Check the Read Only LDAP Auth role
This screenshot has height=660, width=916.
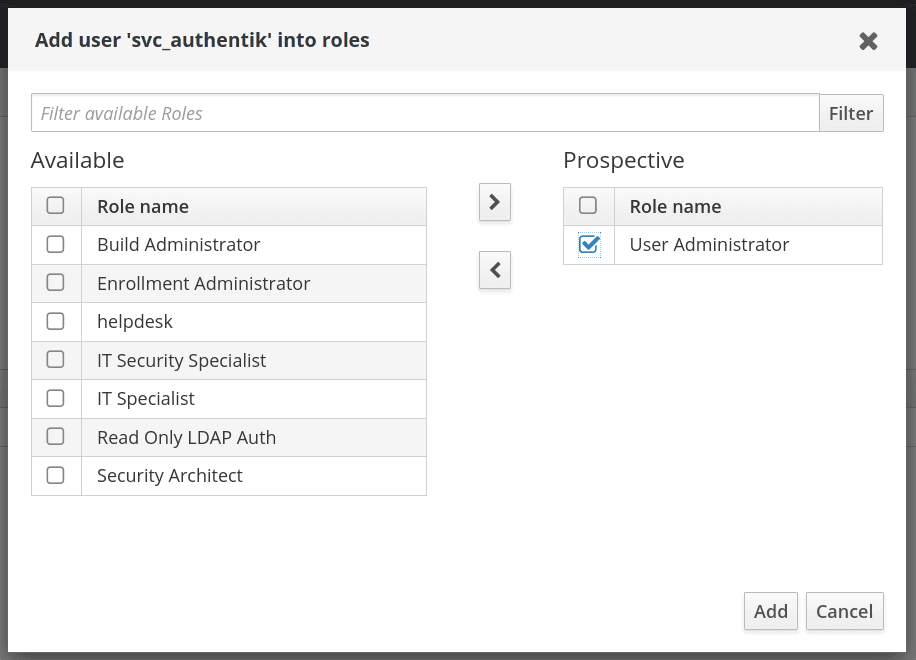[56, 437]
